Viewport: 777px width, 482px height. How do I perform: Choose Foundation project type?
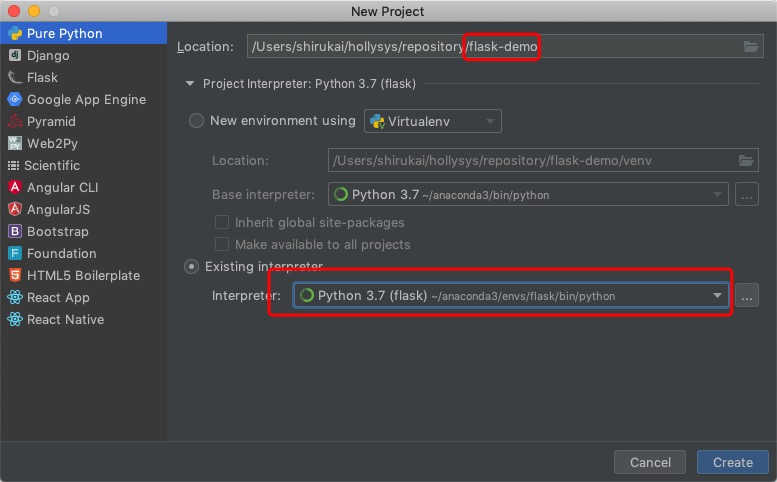point(83,253)
